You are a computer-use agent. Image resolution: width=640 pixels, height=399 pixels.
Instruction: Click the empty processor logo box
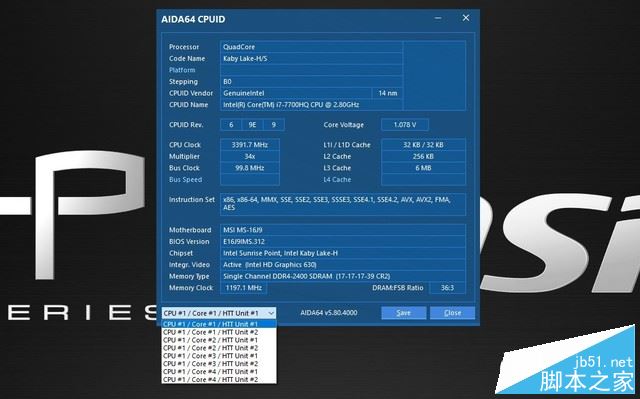pos(434,75)
